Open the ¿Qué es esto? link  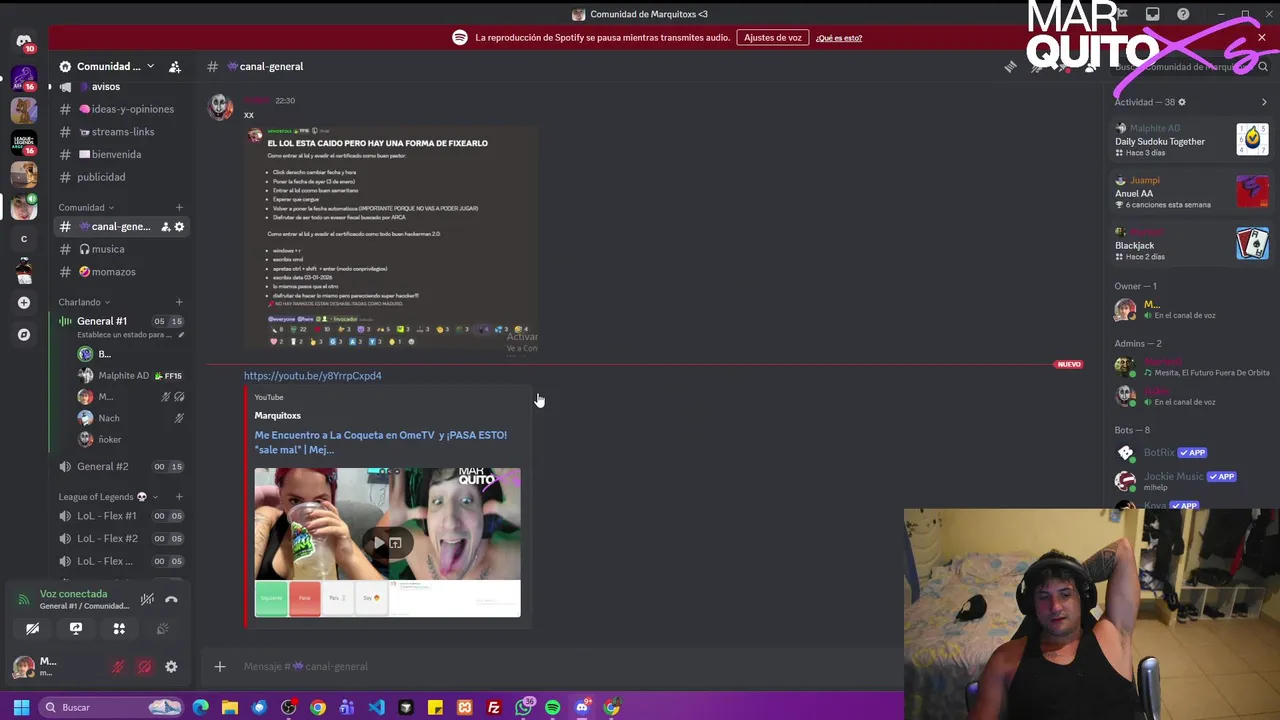[839, 38]
